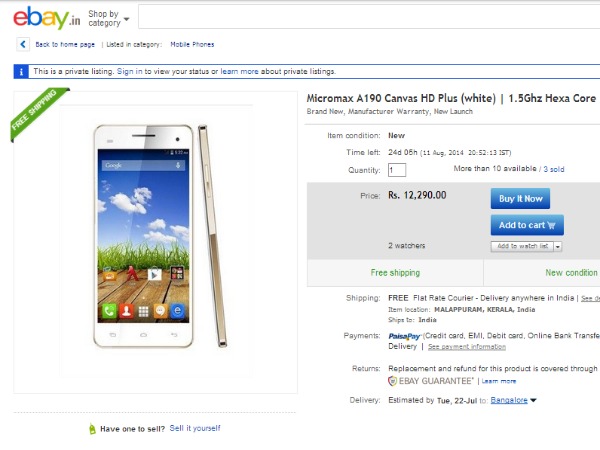
Task: Follow the learn more private listings link
Action: tap(240, 72)
